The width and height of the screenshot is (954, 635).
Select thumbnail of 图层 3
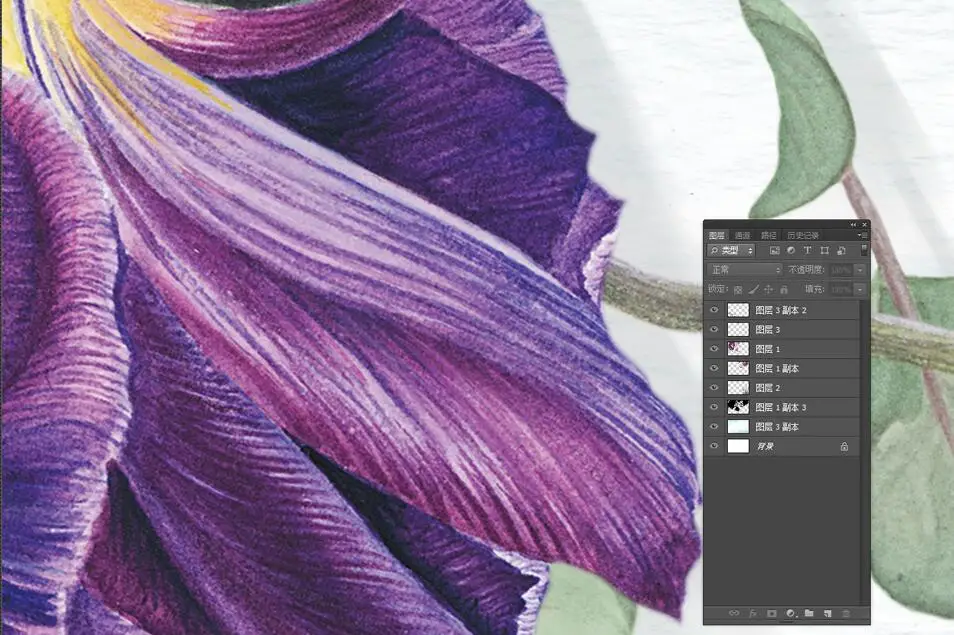(738, 330)
